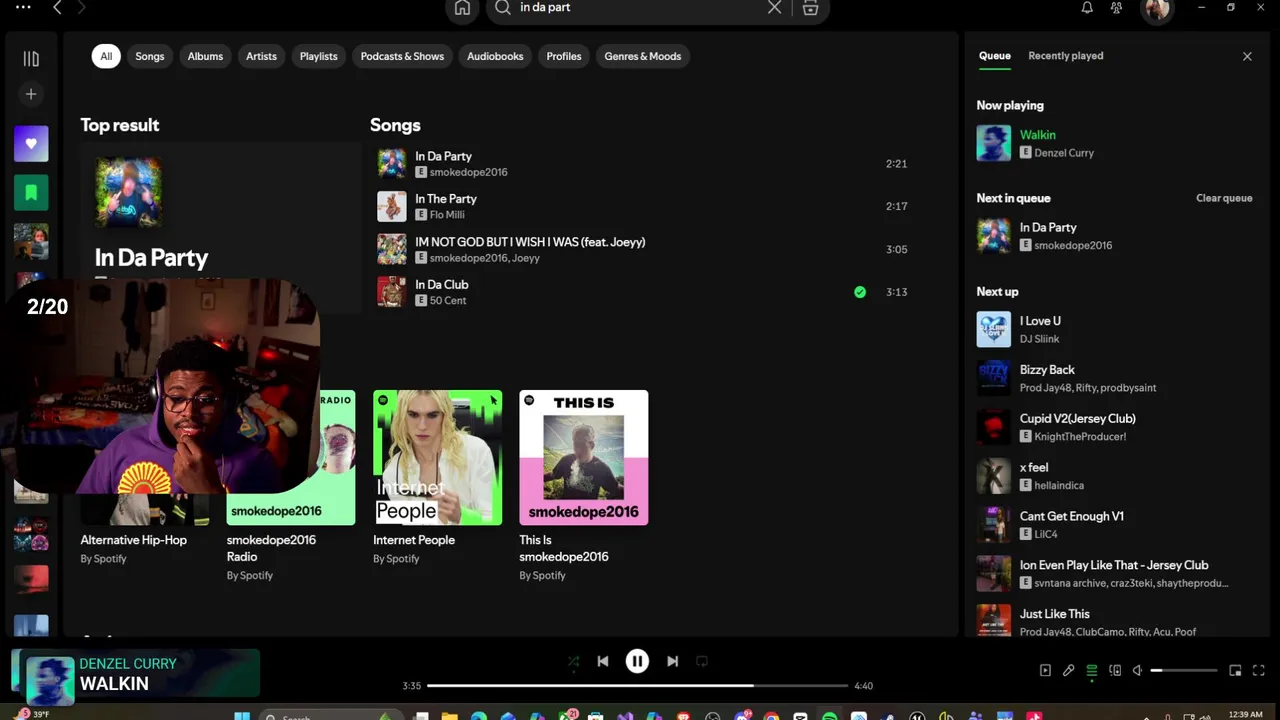The image size is (1280, 720).
Task: Click the Clear queue button
Action: point(1224,198)
